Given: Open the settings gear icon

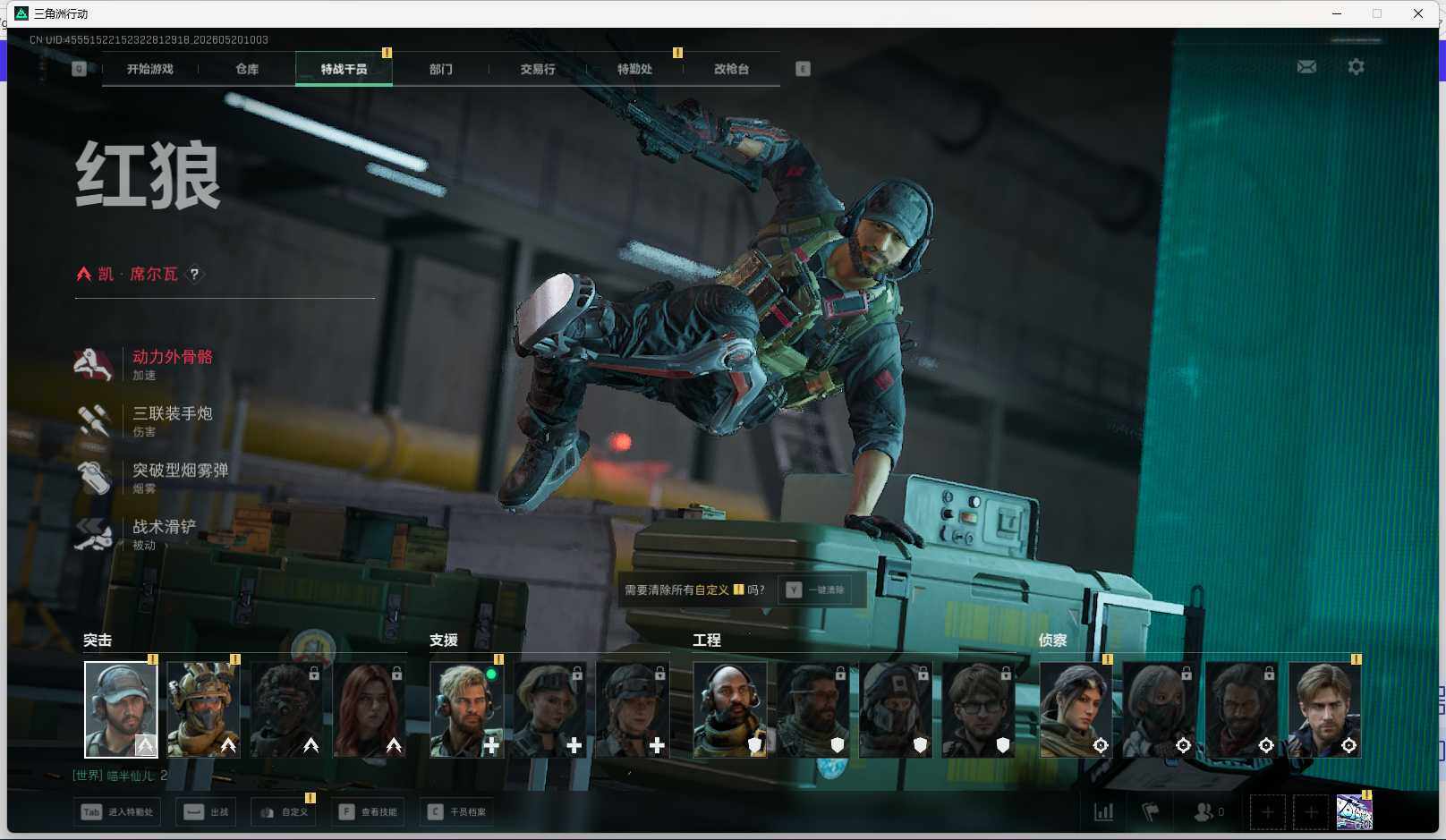Looking at the screenshot, I should pos(1356,67).
